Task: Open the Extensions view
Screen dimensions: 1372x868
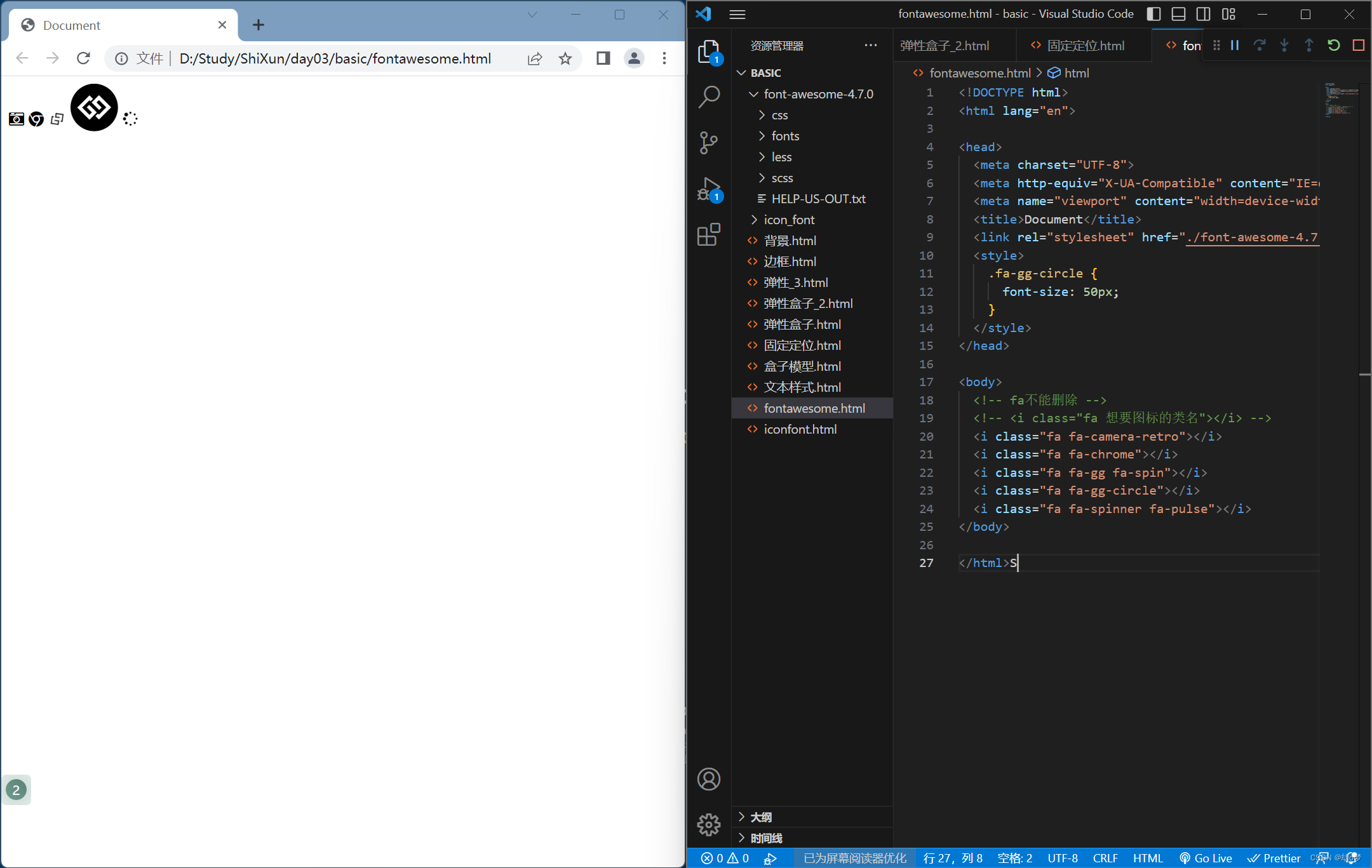Action: click(709, 234)
